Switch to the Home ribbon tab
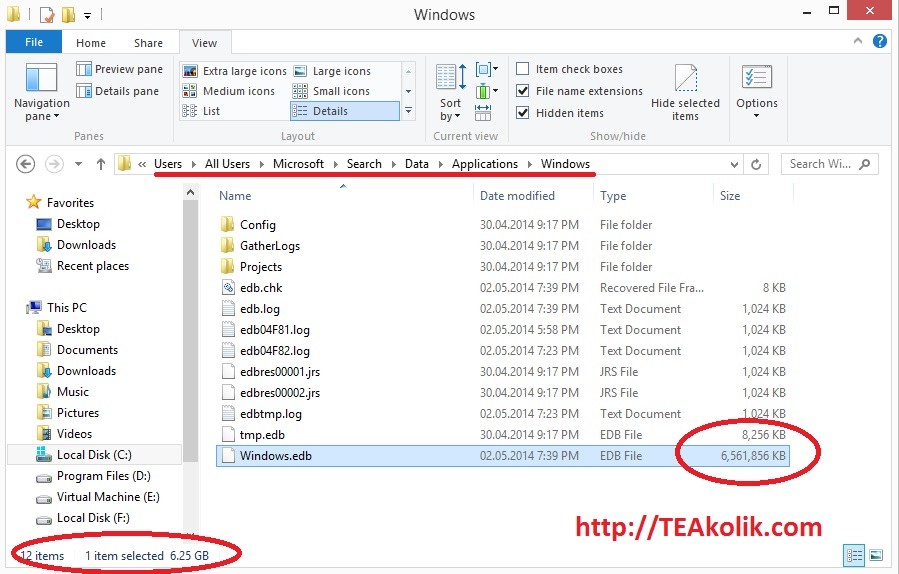Screen dimensions: 899x574 [91, 43]
